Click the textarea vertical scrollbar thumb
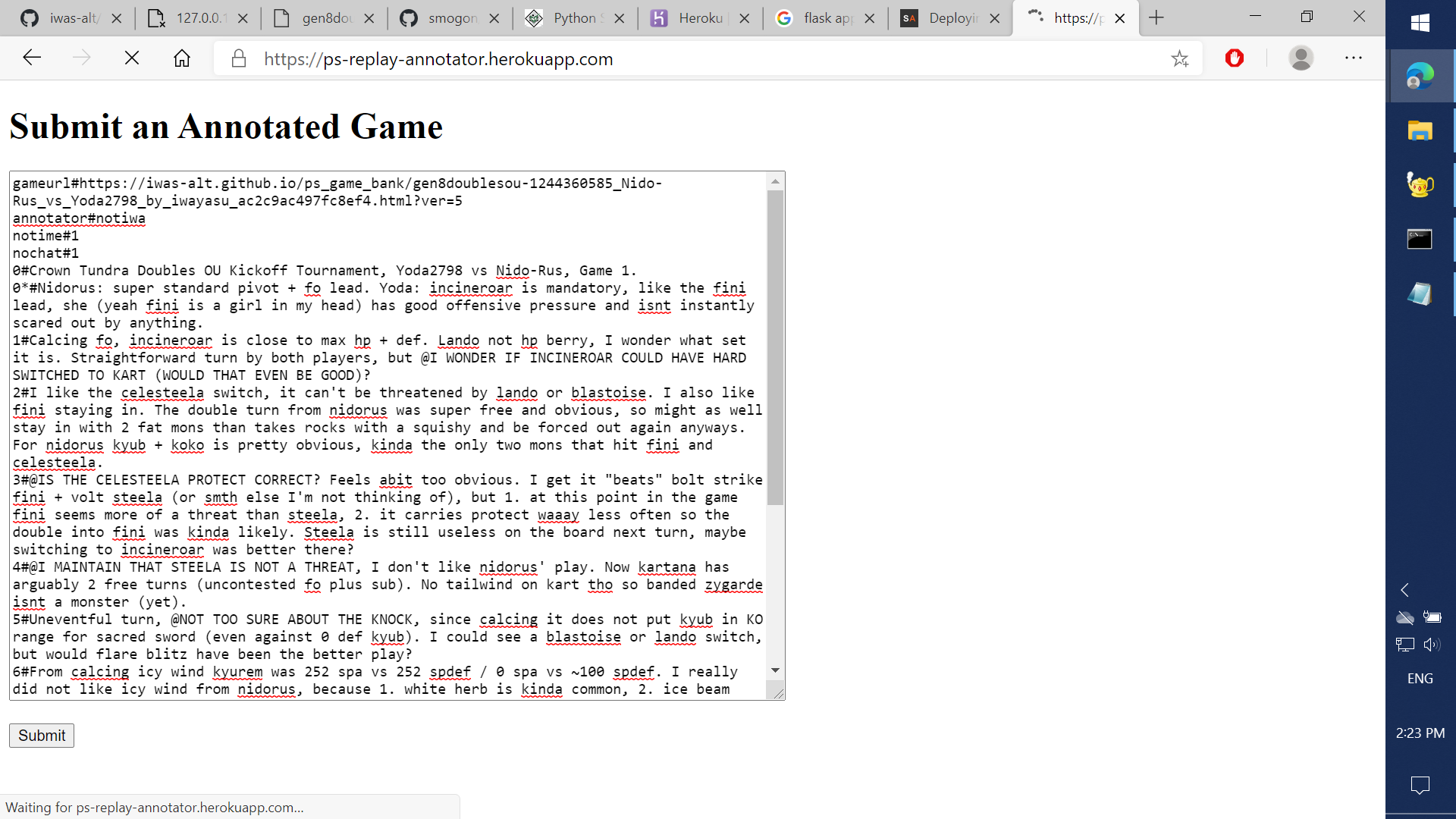This screenshot has width=1456, height=819. click(x=775, y=347)
